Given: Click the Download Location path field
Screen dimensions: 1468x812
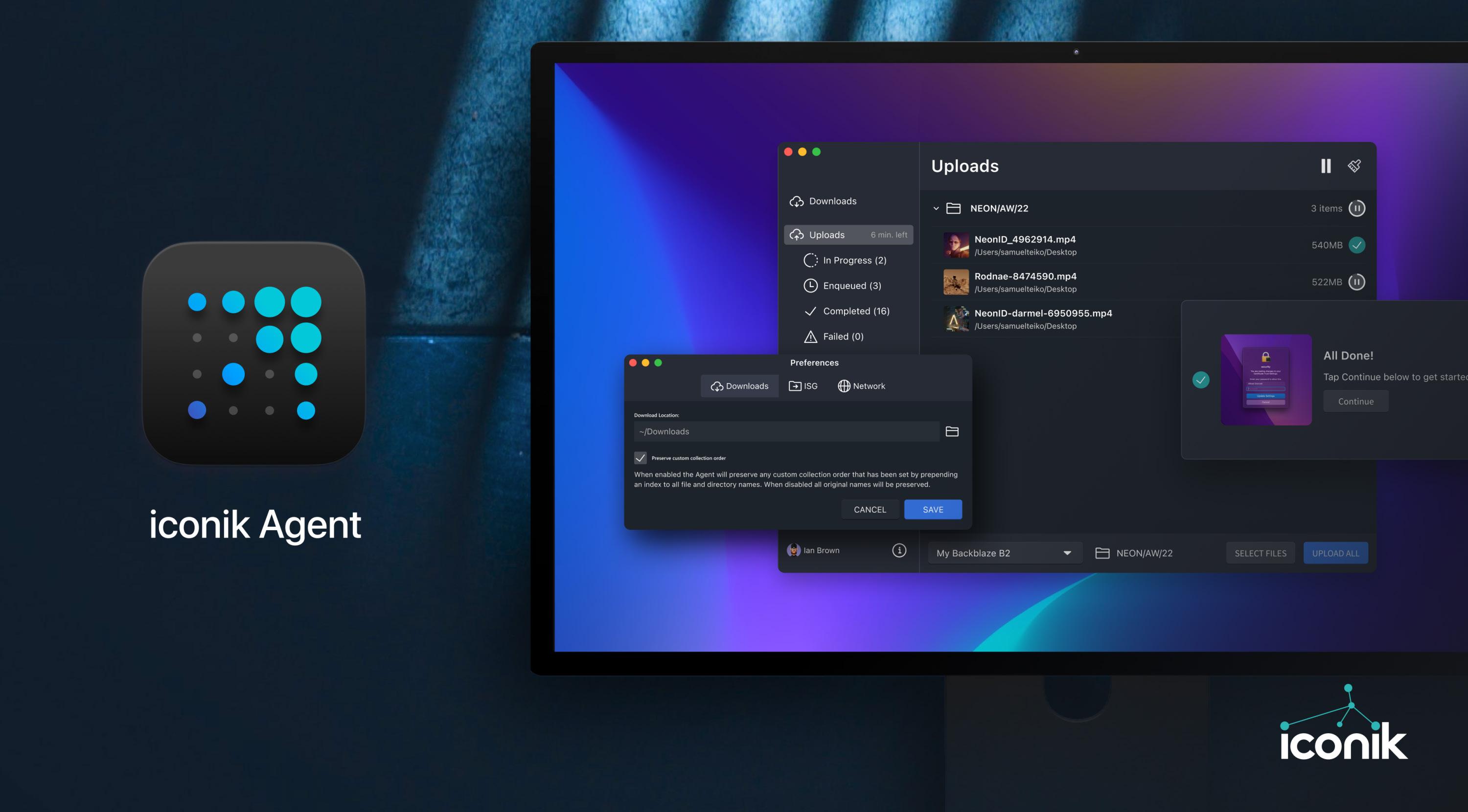Looking at the screenshot, I should click(786, 431).
